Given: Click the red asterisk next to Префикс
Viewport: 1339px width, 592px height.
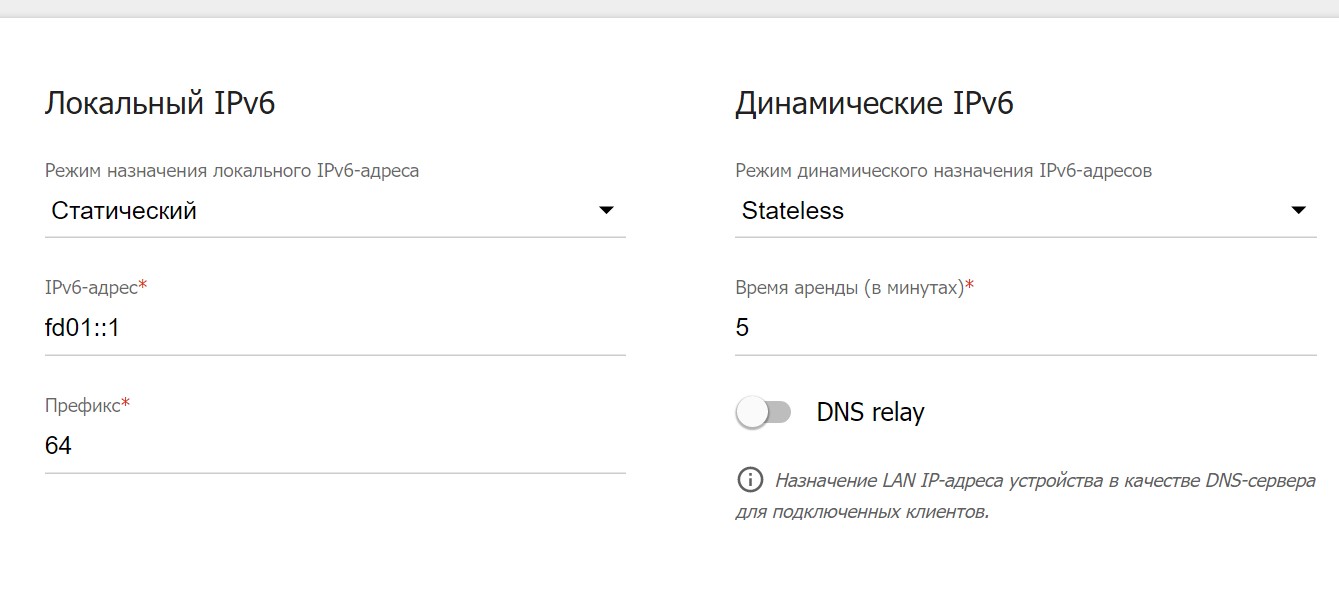Looking at the screenshot, I should [x=126, y=403].
